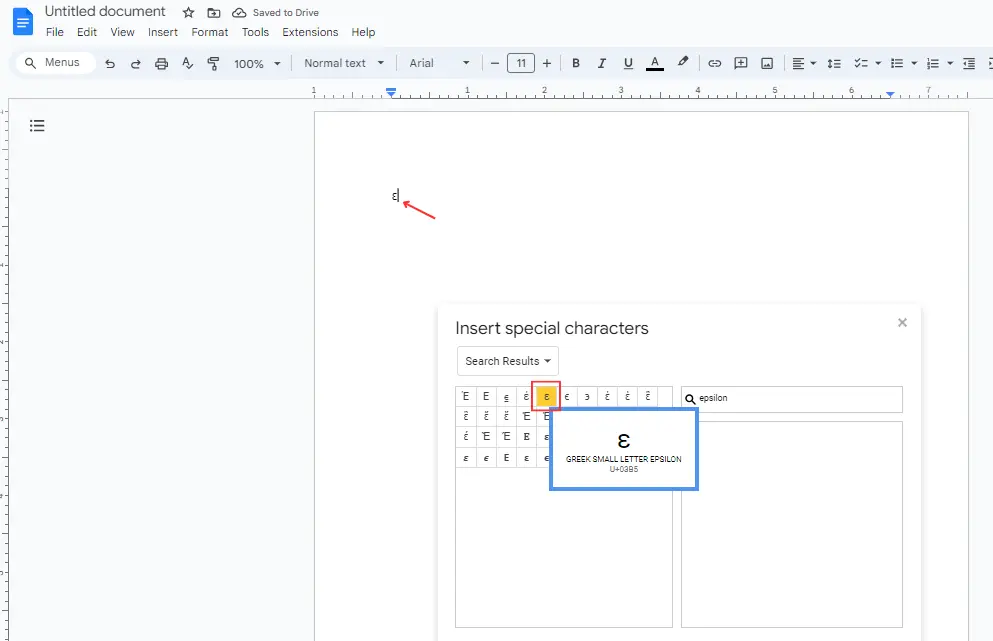Open the View menu
The width and height of the screenshot is (993, 641).
pos(122,32)
